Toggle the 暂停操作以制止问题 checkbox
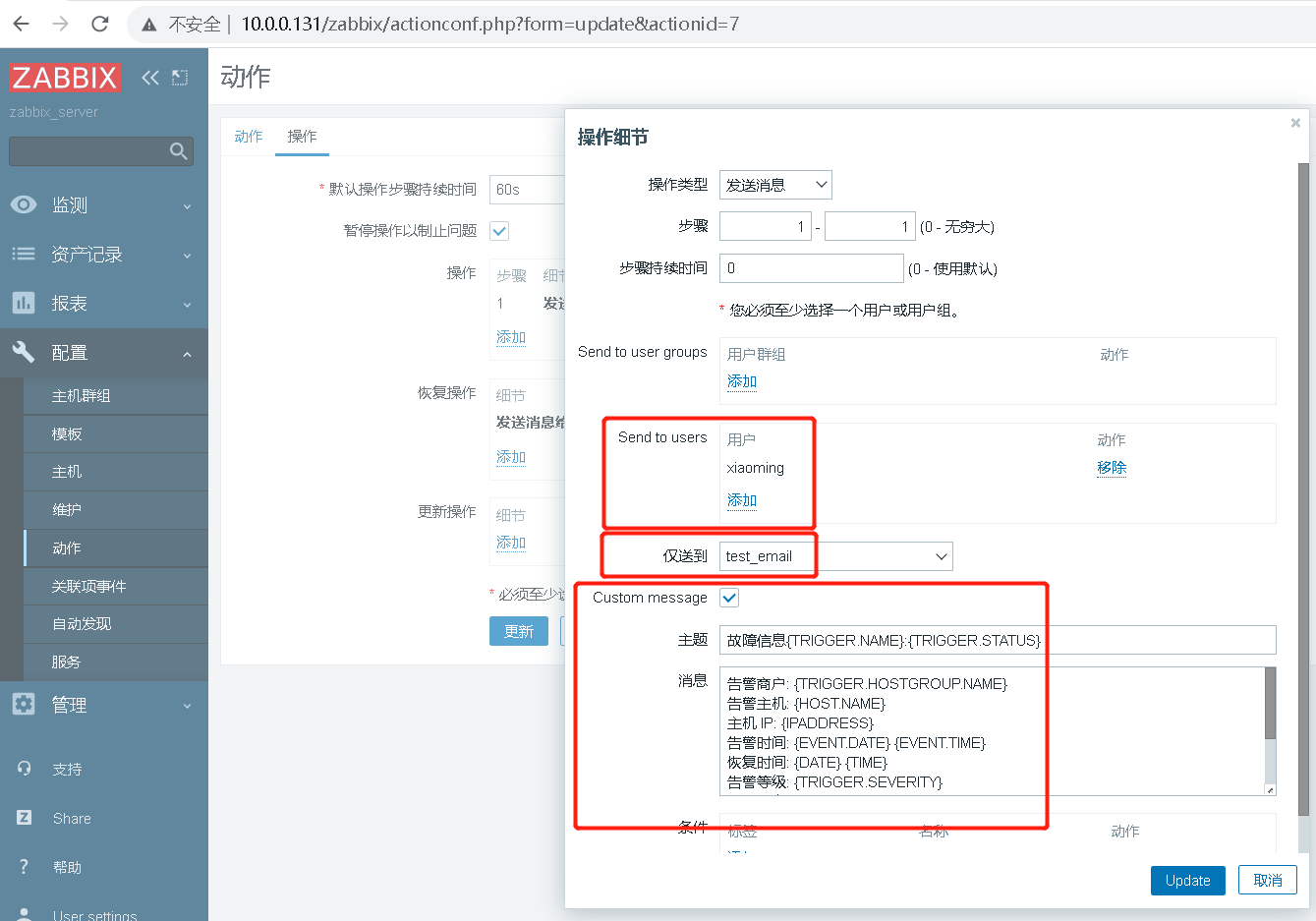Viewport: 1316px width, 921px height. (x=499, y=231)
